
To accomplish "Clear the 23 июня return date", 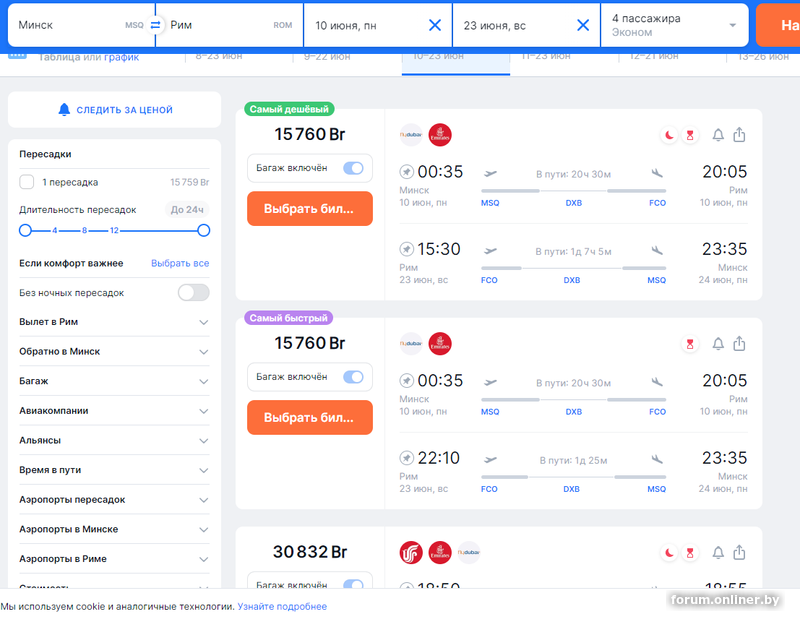I will coord(583,25).
